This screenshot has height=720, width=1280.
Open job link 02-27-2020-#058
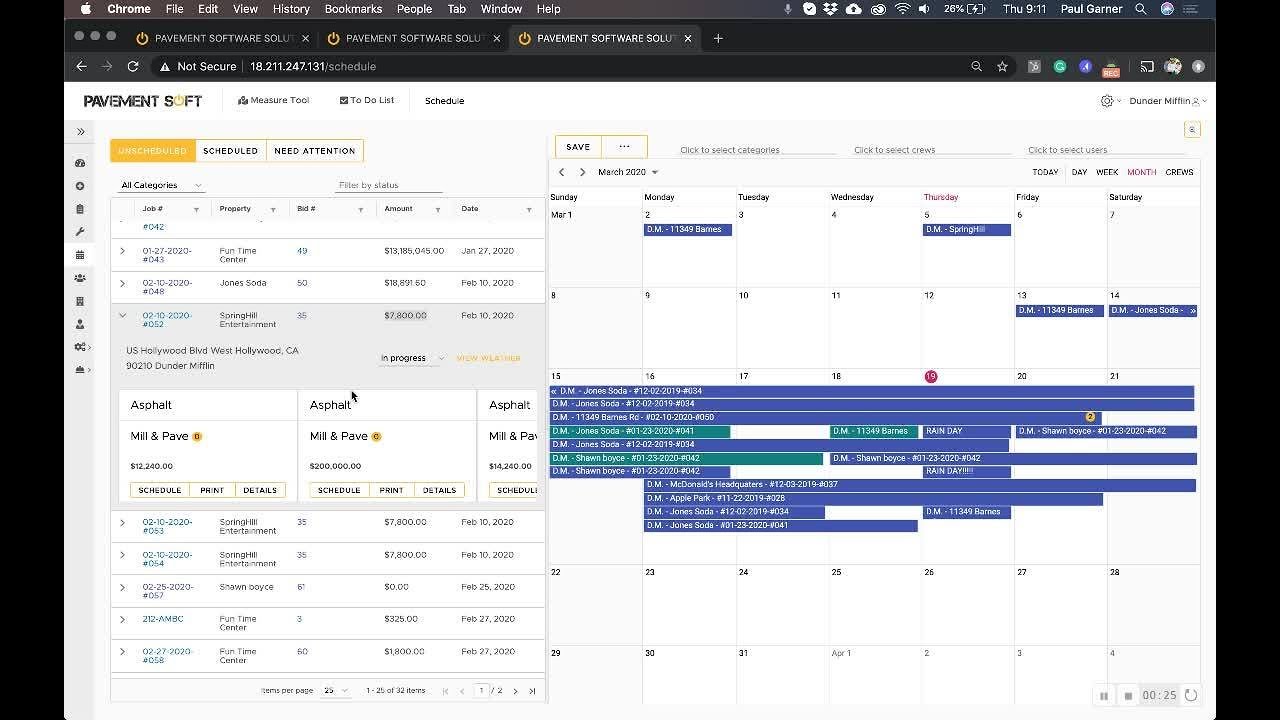(167, 655)
